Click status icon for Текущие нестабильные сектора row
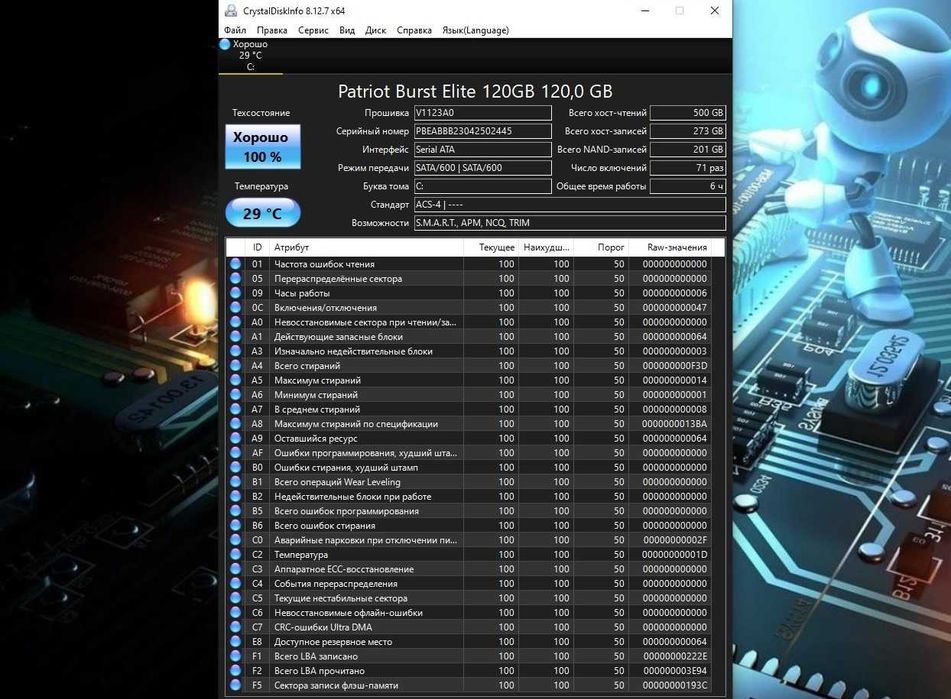This screenshot has height=699, width=951. 235,598
